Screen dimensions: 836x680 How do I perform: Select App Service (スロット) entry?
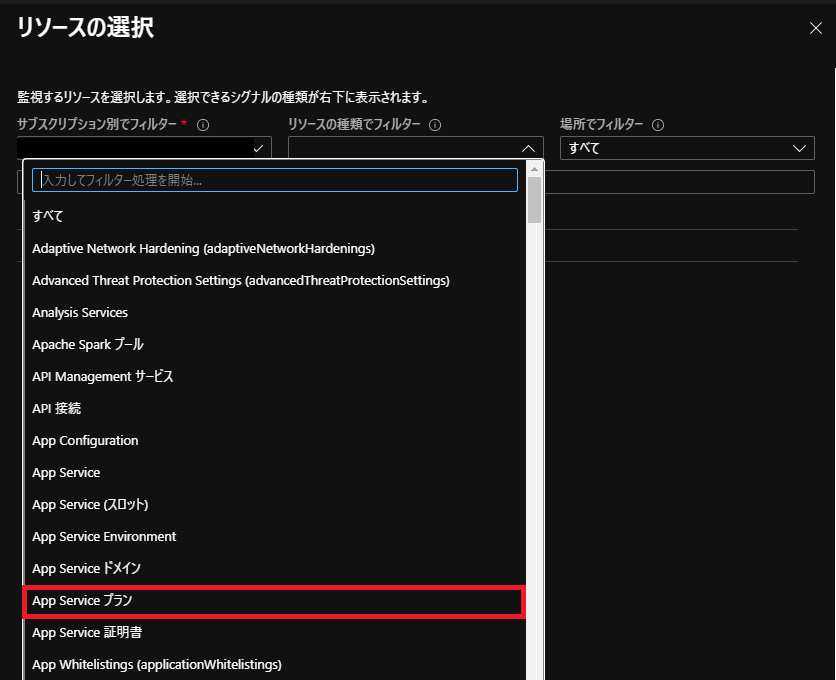tap(275, 505)
